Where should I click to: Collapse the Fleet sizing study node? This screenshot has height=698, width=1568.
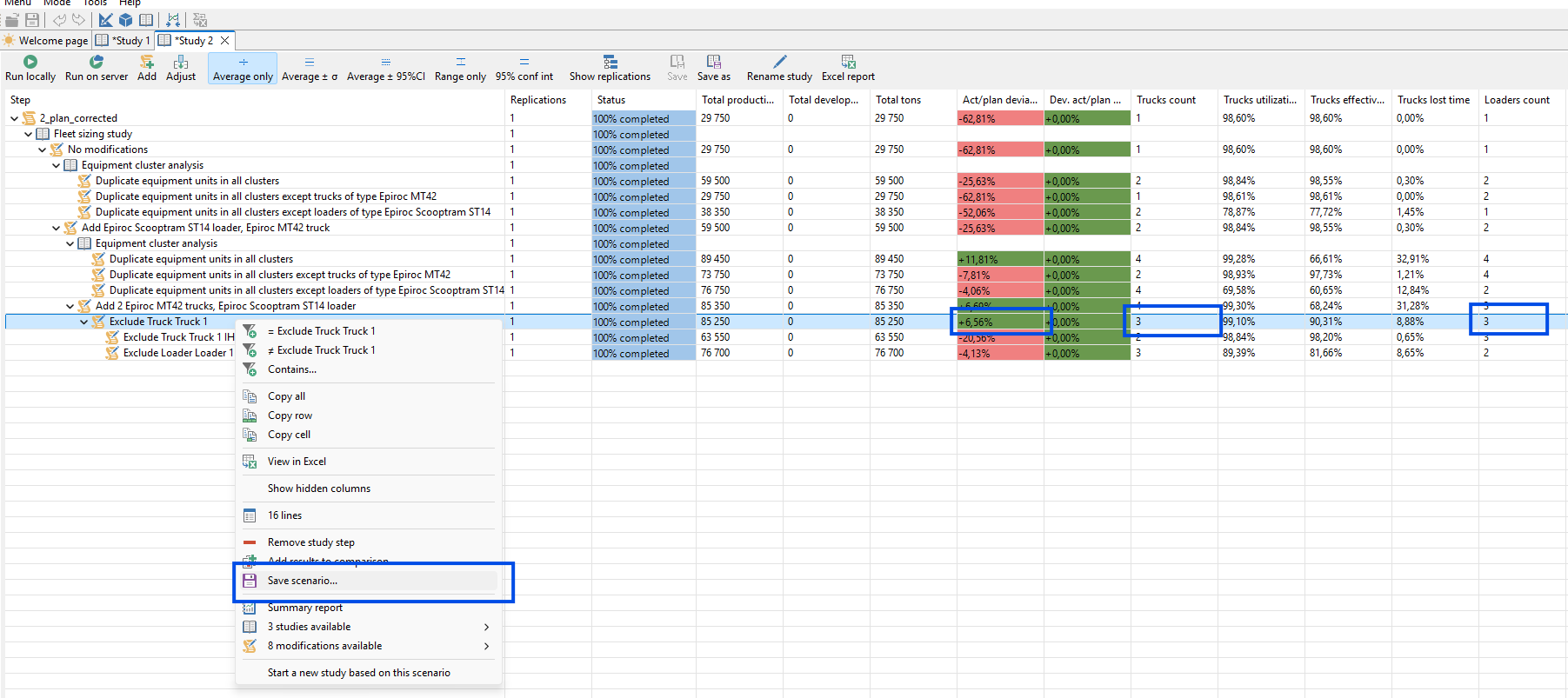pyautogui.click(x=29, y=134)
